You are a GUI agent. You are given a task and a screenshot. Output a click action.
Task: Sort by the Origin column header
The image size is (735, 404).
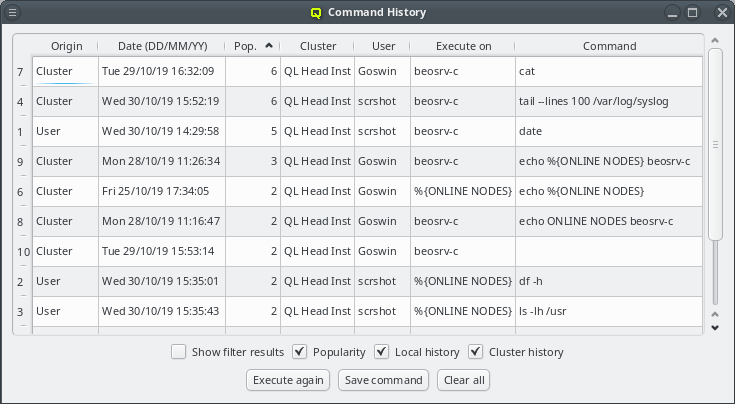click(66, 46)
